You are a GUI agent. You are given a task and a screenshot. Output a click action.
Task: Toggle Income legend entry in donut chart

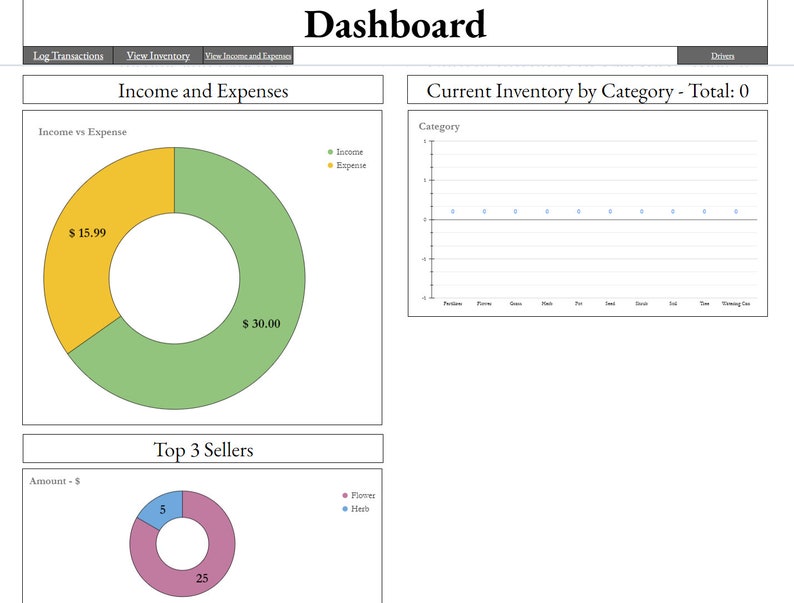click(x=345, y=152)
